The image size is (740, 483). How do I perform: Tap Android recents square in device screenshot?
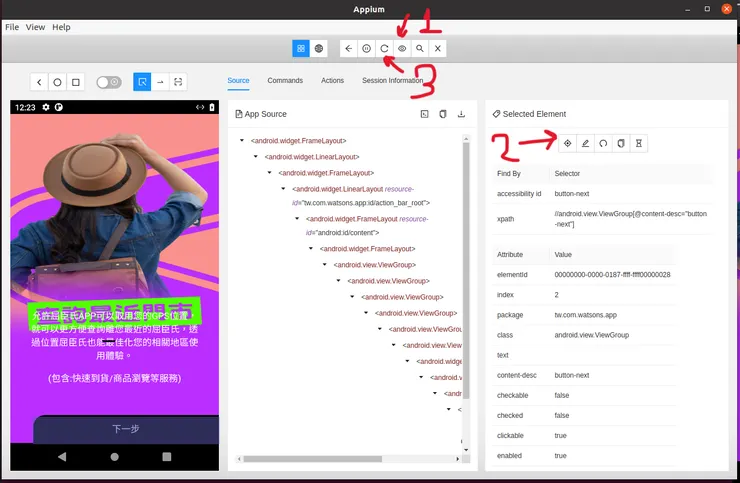pos(167,457)
